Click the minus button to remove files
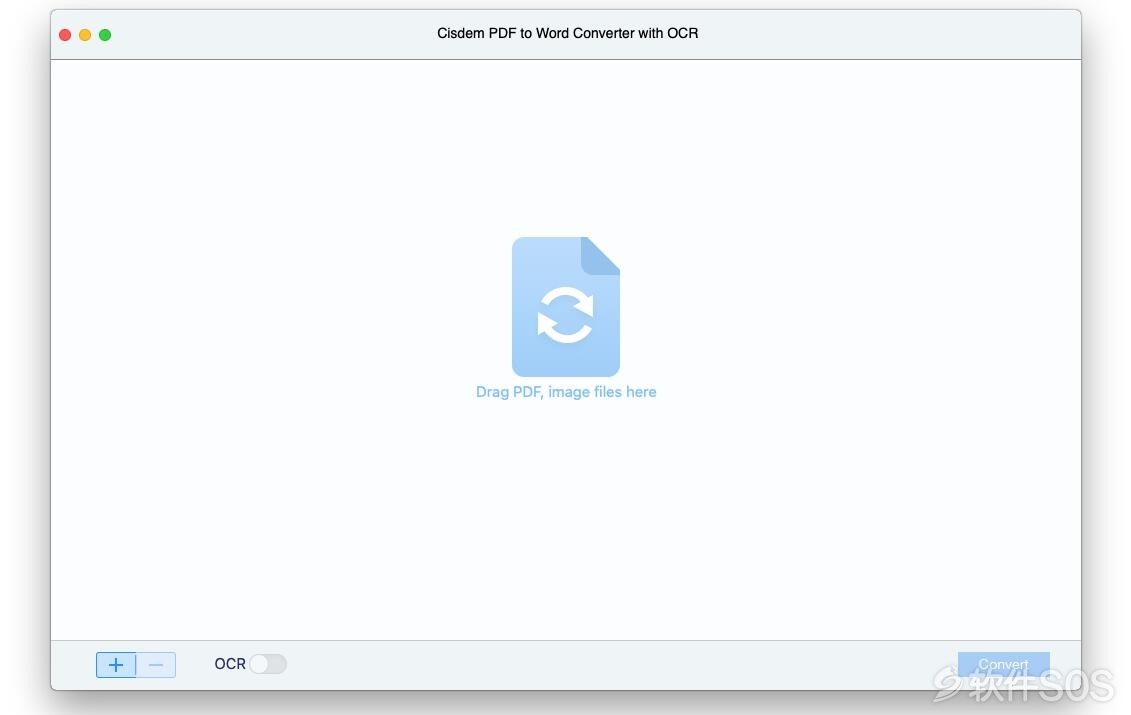 [x=156, y=664]
